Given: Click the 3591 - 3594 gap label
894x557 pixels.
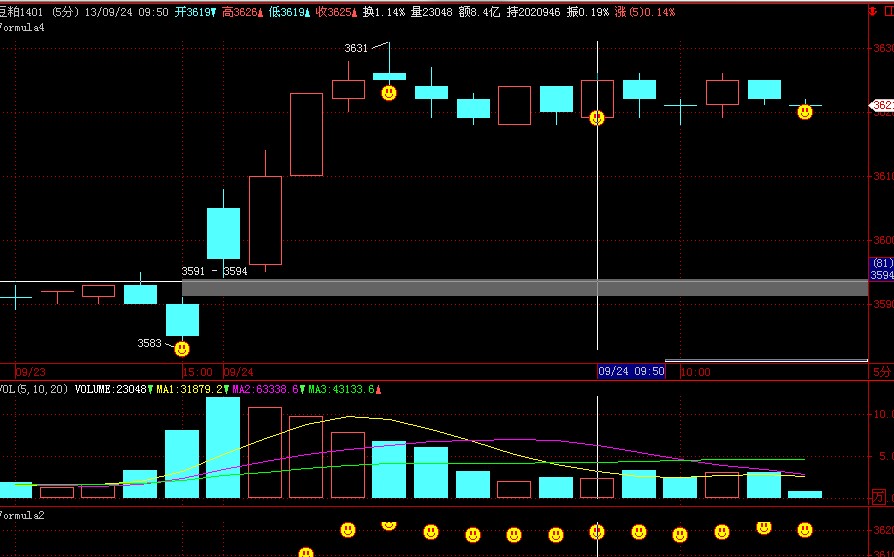Looking at the screenshot, I should tap(214, 271).
